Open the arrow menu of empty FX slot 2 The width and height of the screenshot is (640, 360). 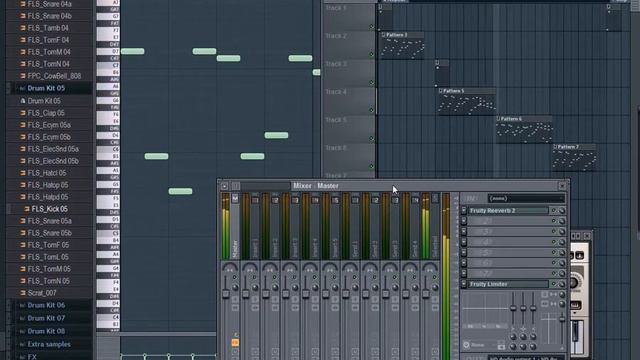pyautogui.click(x=464, y=221)
